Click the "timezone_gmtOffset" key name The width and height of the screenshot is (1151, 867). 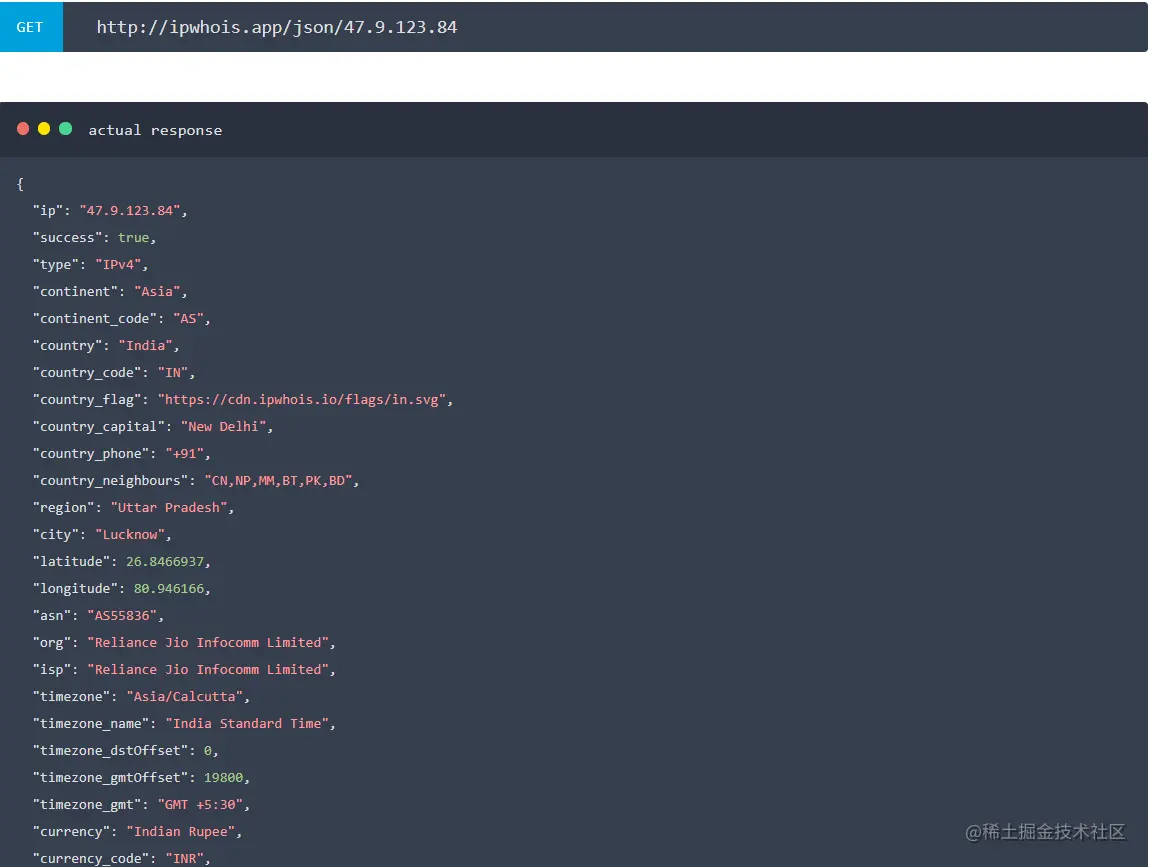pos(110,778)
